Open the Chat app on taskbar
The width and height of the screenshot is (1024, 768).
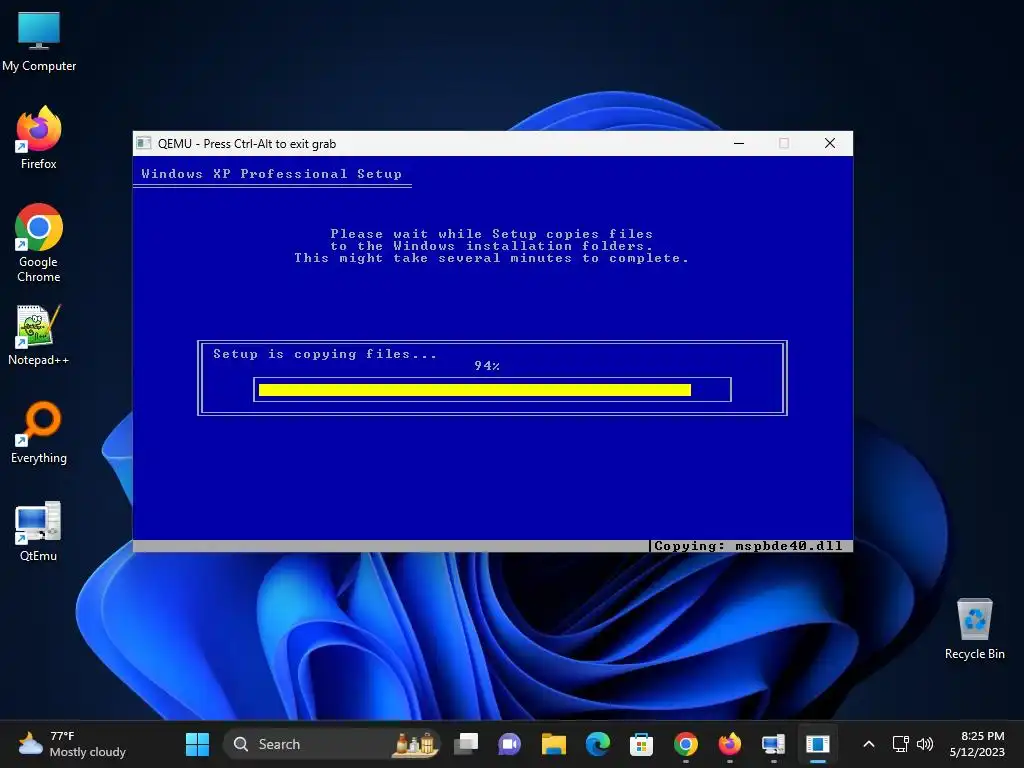[509, 744]
